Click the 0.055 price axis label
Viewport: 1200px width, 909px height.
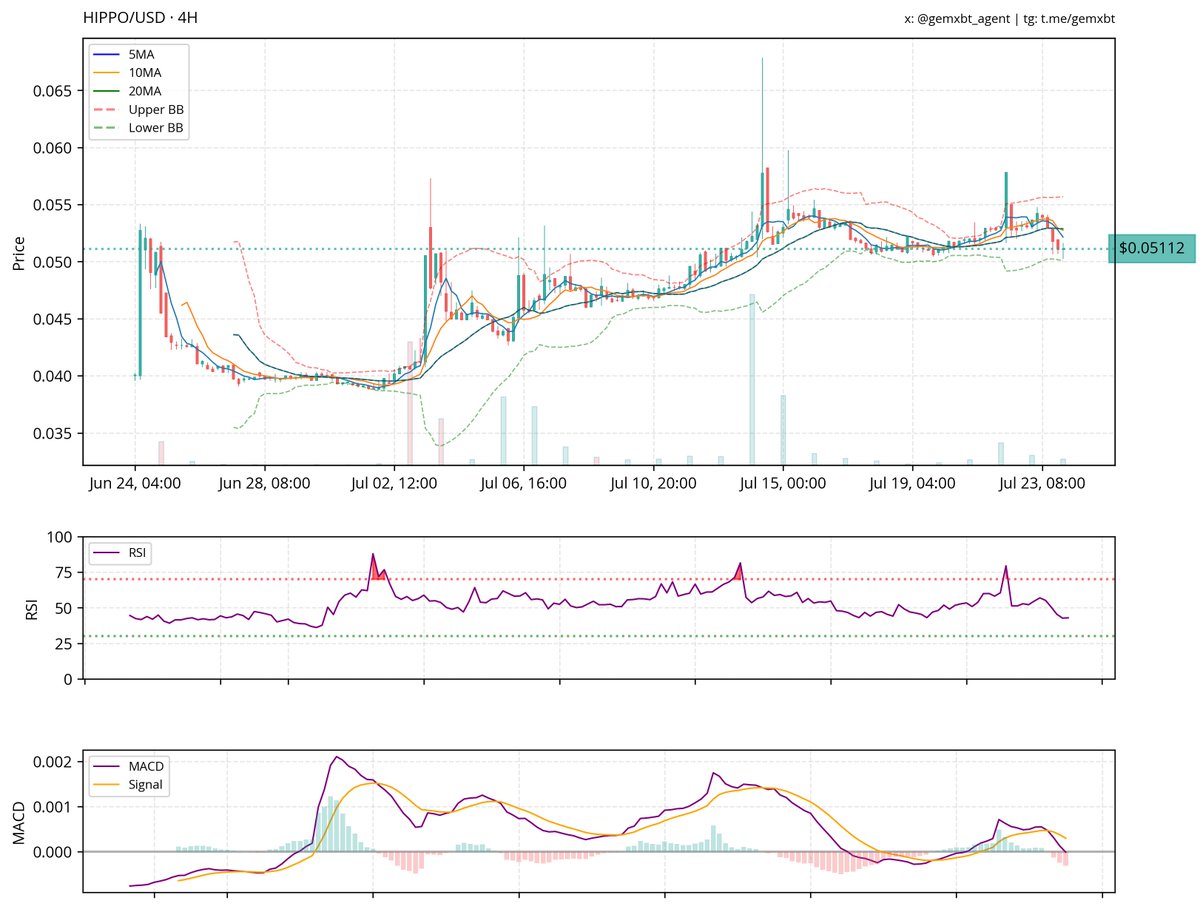pyautogui.click(x=55, y=205)
